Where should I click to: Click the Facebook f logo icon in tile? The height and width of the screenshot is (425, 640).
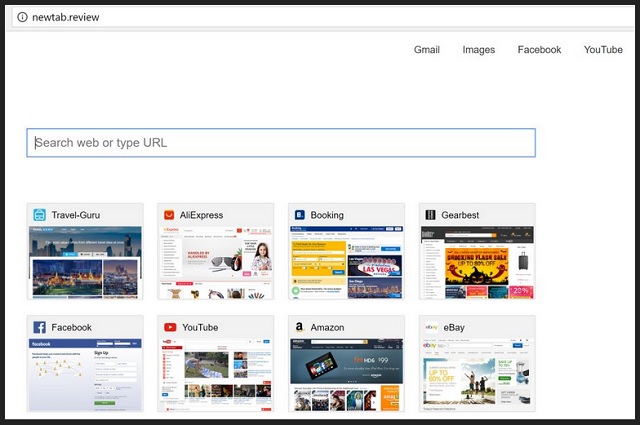click(x=39, y=327)
